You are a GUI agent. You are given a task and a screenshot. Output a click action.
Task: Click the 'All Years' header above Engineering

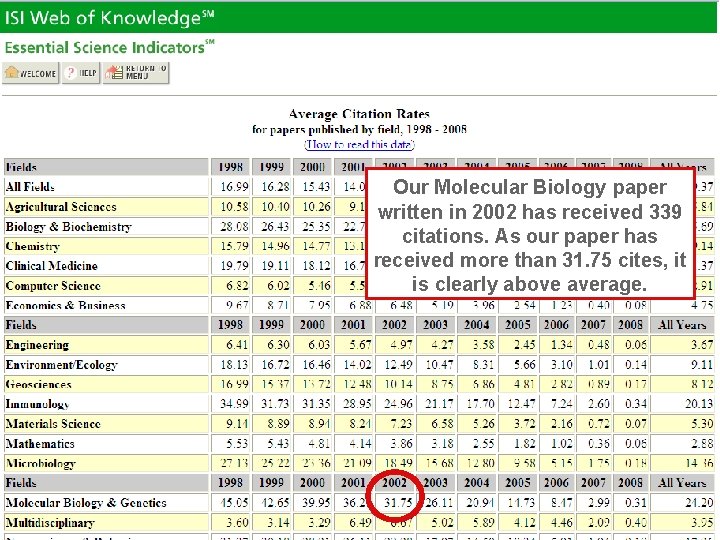(682, 325)
